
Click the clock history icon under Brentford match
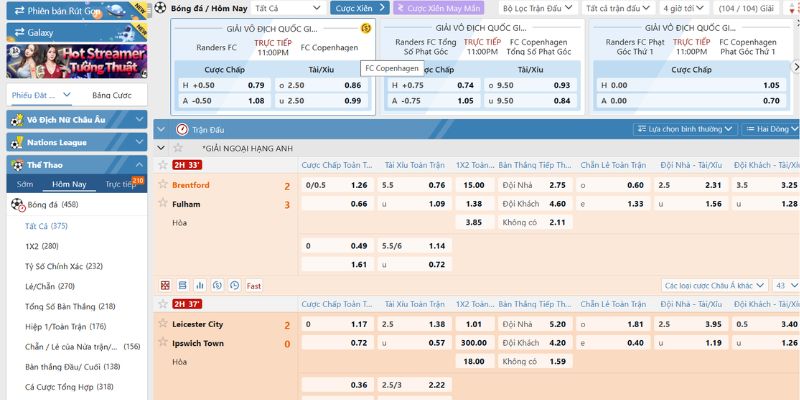click(x=235, y=286)
